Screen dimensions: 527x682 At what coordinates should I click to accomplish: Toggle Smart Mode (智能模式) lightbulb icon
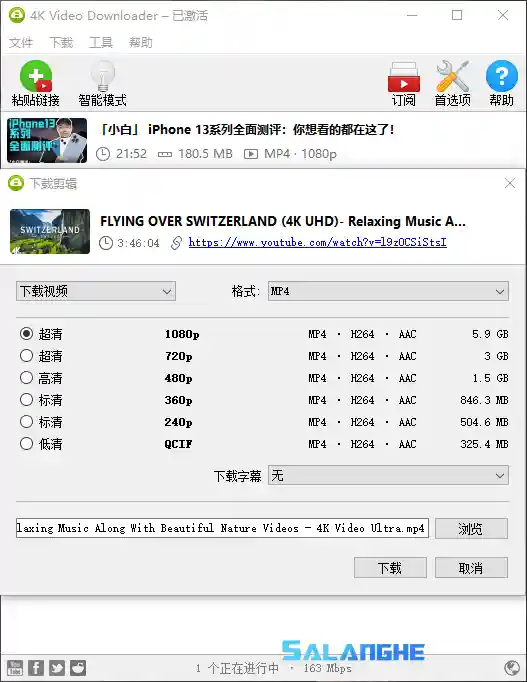pos(103,77)
